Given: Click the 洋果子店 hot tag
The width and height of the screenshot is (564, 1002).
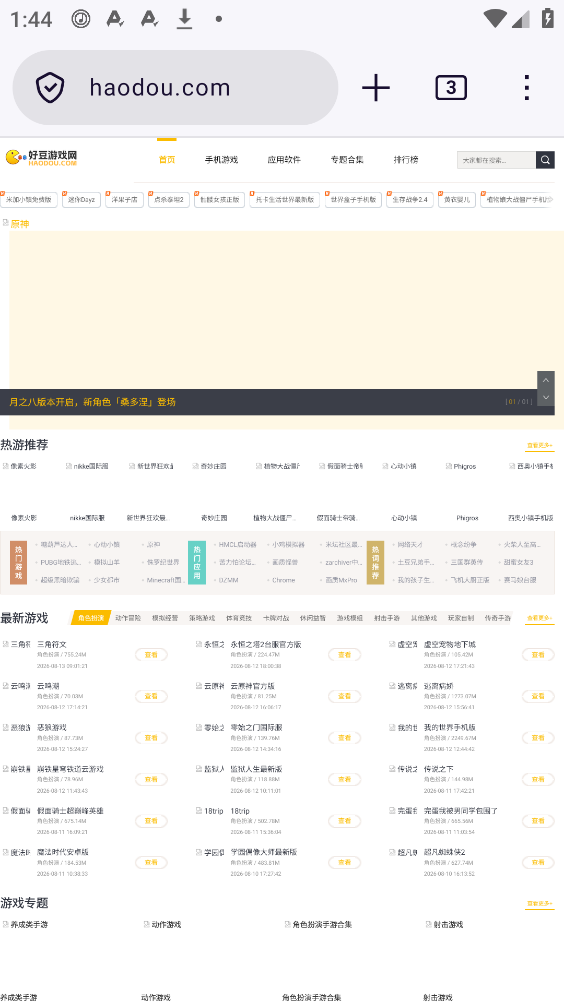Looking at the screenshot, I should [125, 199].
